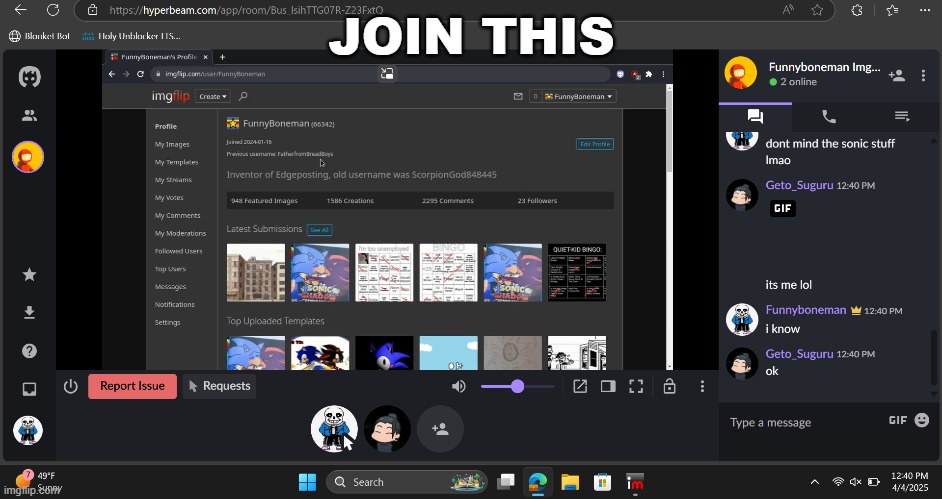Screen dimensions: 942x499
Task: Pop out the virtual browser window
Action: pyautogui.click(x=580, y=386)
